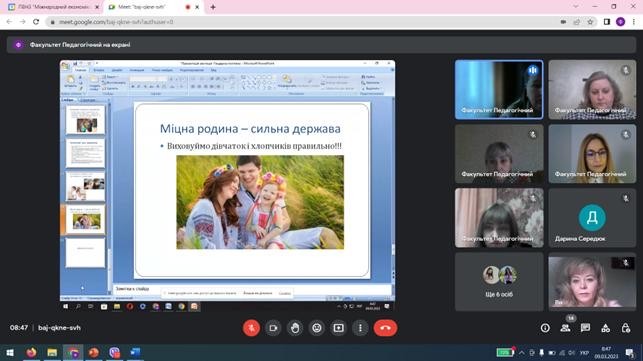The image size is (643, 361).
Task: Open the Activities panel
Action: point(605,328)
